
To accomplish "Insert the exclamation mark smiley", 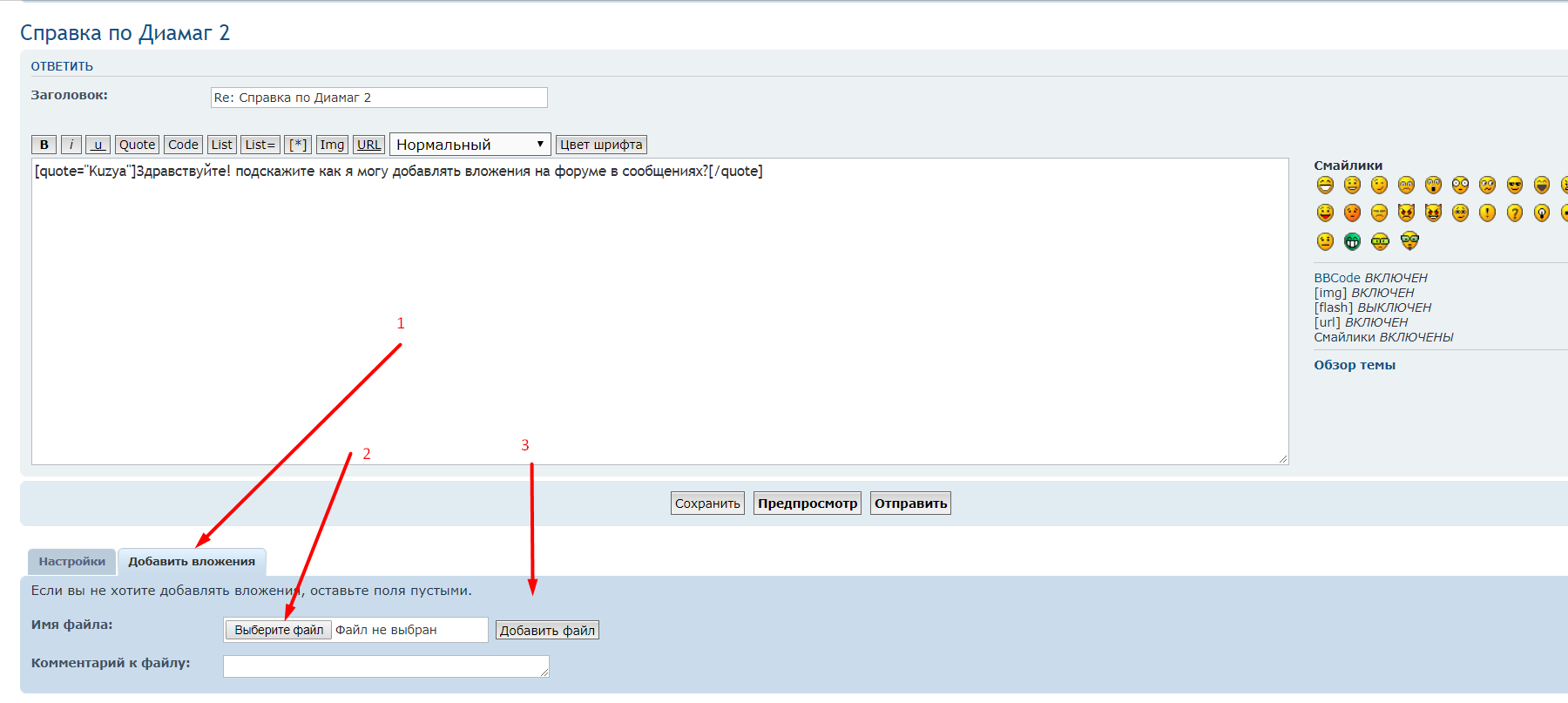I will pos(1487,213).
